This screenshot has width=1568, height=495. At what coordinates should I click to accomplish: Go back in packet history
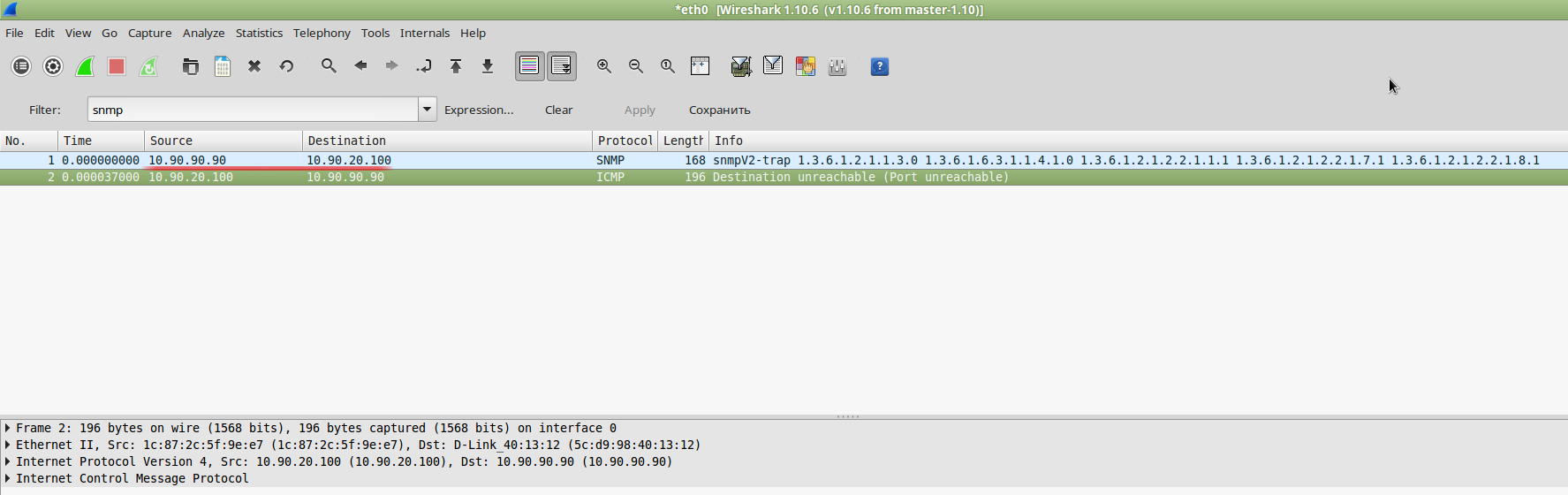tap(360, 66)
